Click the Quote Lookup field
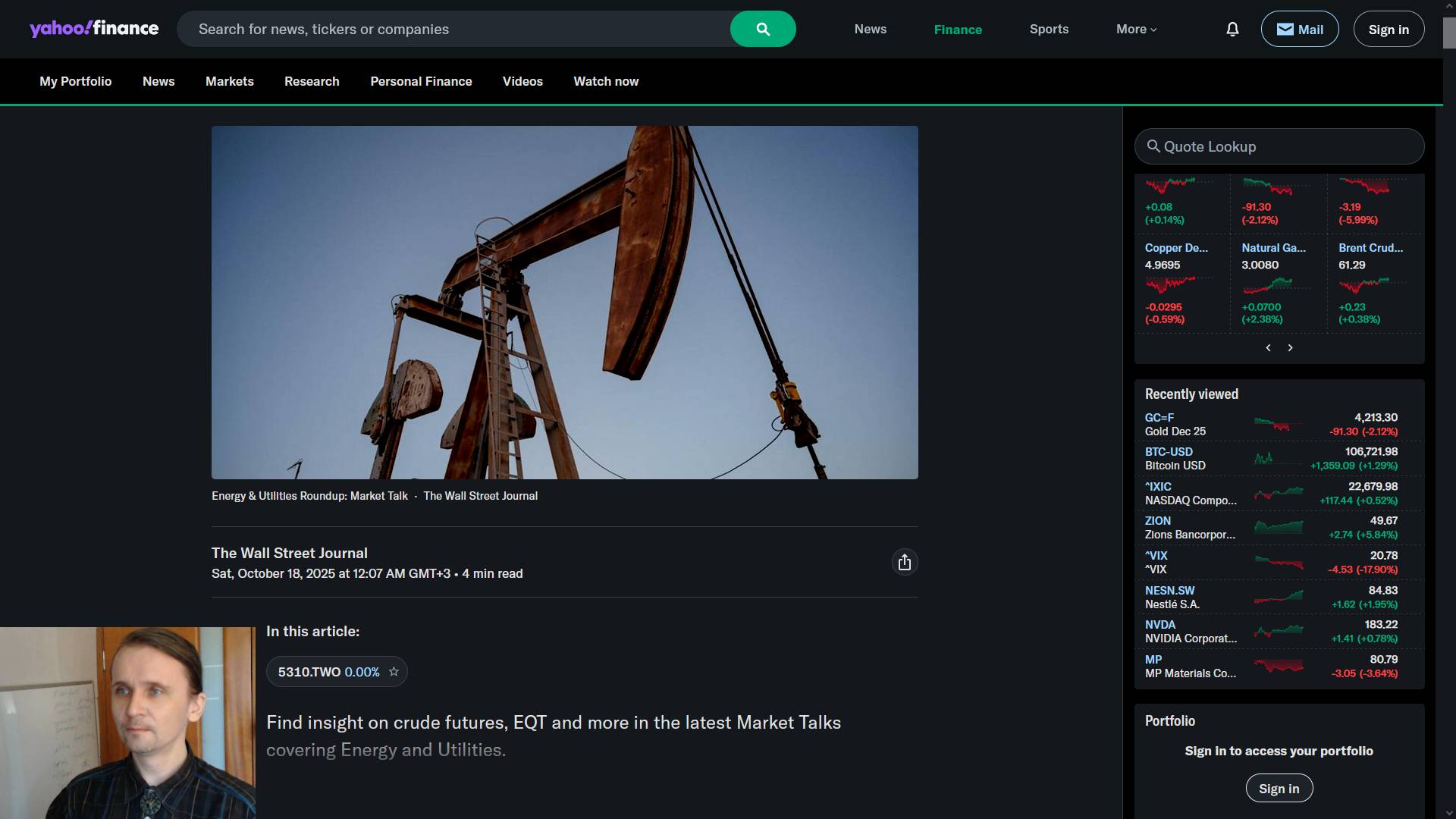Viewport: 1456px width, 819px height. [x=1279, y=146]
